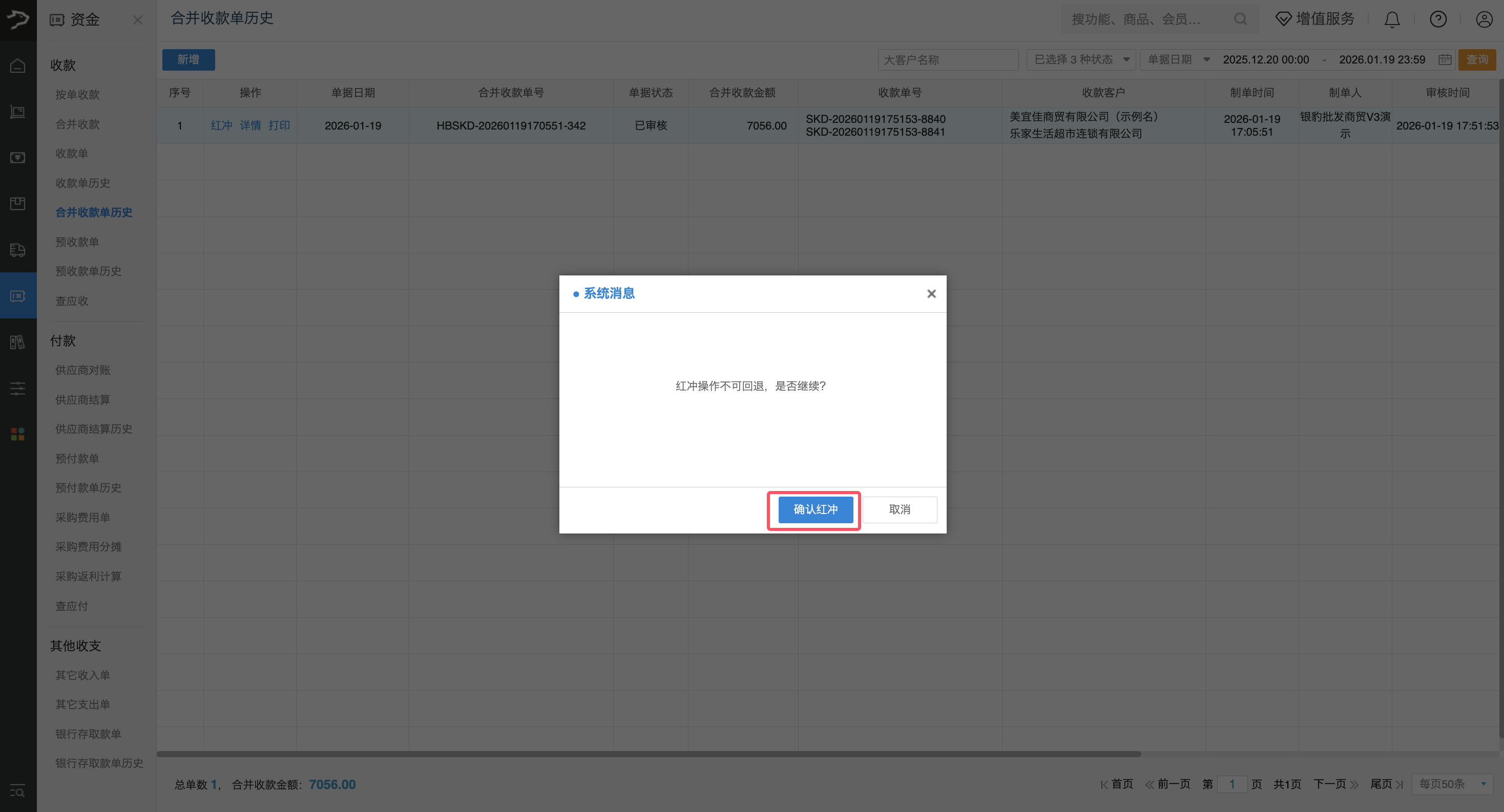Expand the 已选择 3 种状态 dropdown

click(x=1080, y=59)
